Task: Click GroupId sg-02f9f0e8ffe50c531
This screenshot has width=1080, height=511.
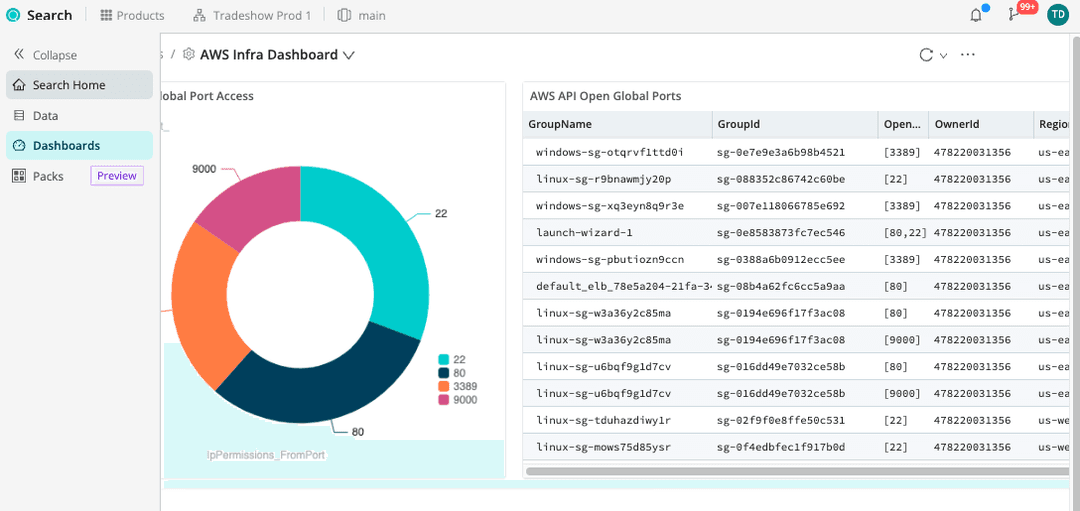Action: [781, 420]
